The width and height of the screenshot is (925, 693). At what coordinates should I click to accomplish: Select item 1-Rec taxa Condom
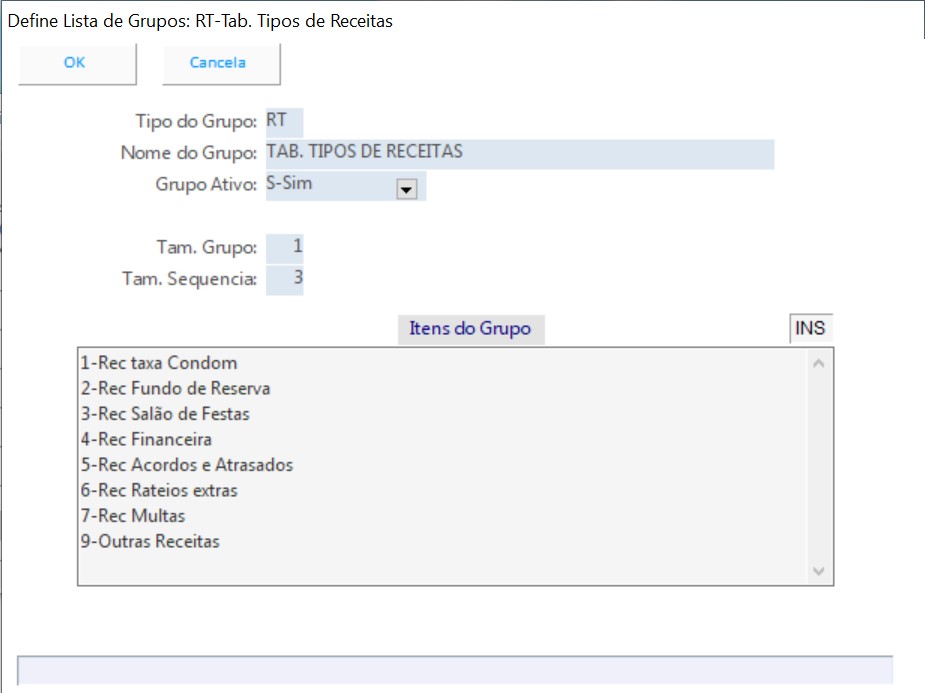point(159,363)
